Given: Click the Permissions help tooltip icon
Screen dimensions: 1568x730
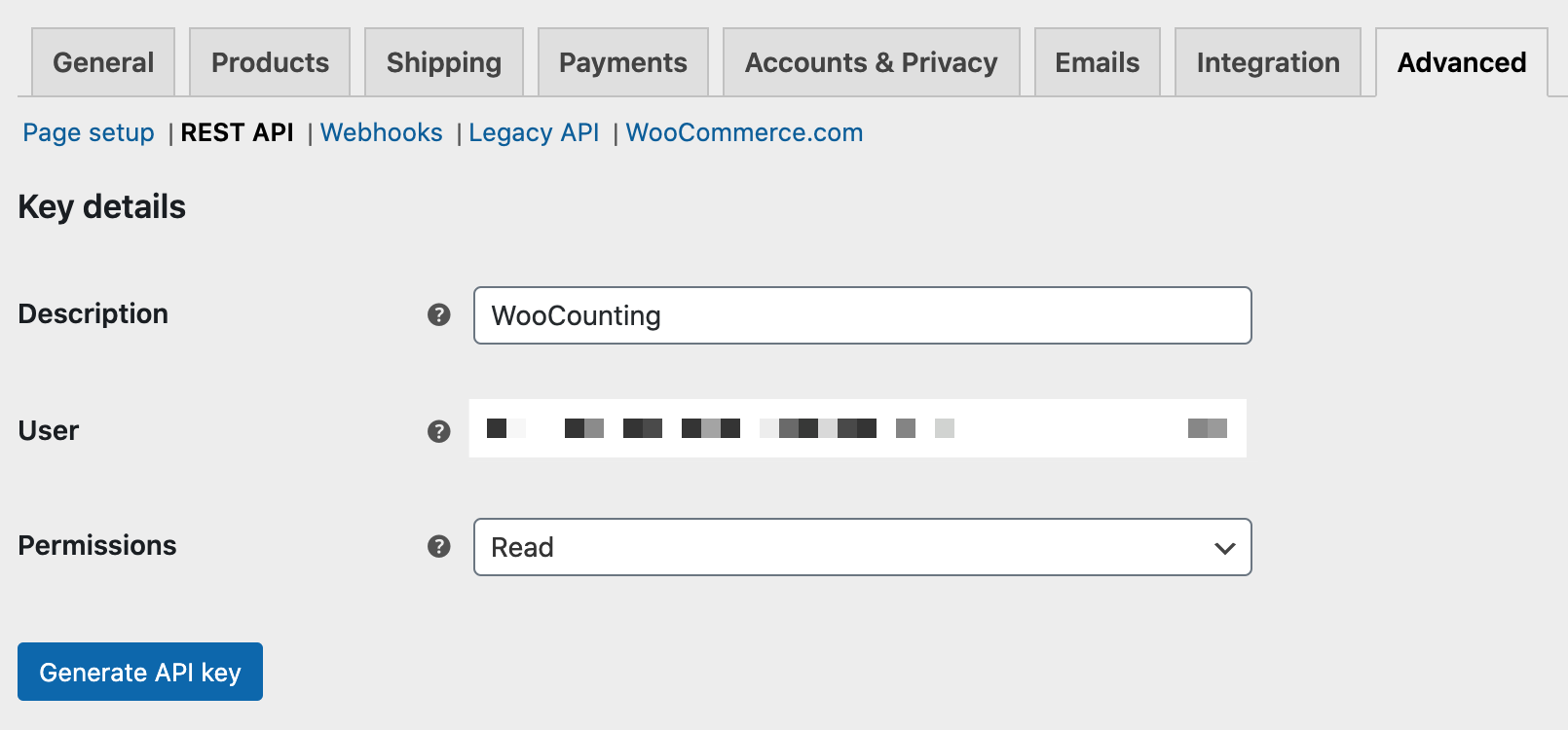Looking at the screenshot, I should (x=439, y=546).
